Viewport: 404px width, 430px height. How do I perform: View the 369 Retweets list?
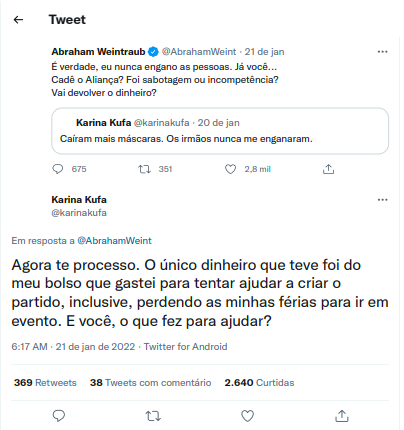pos(45,383)
